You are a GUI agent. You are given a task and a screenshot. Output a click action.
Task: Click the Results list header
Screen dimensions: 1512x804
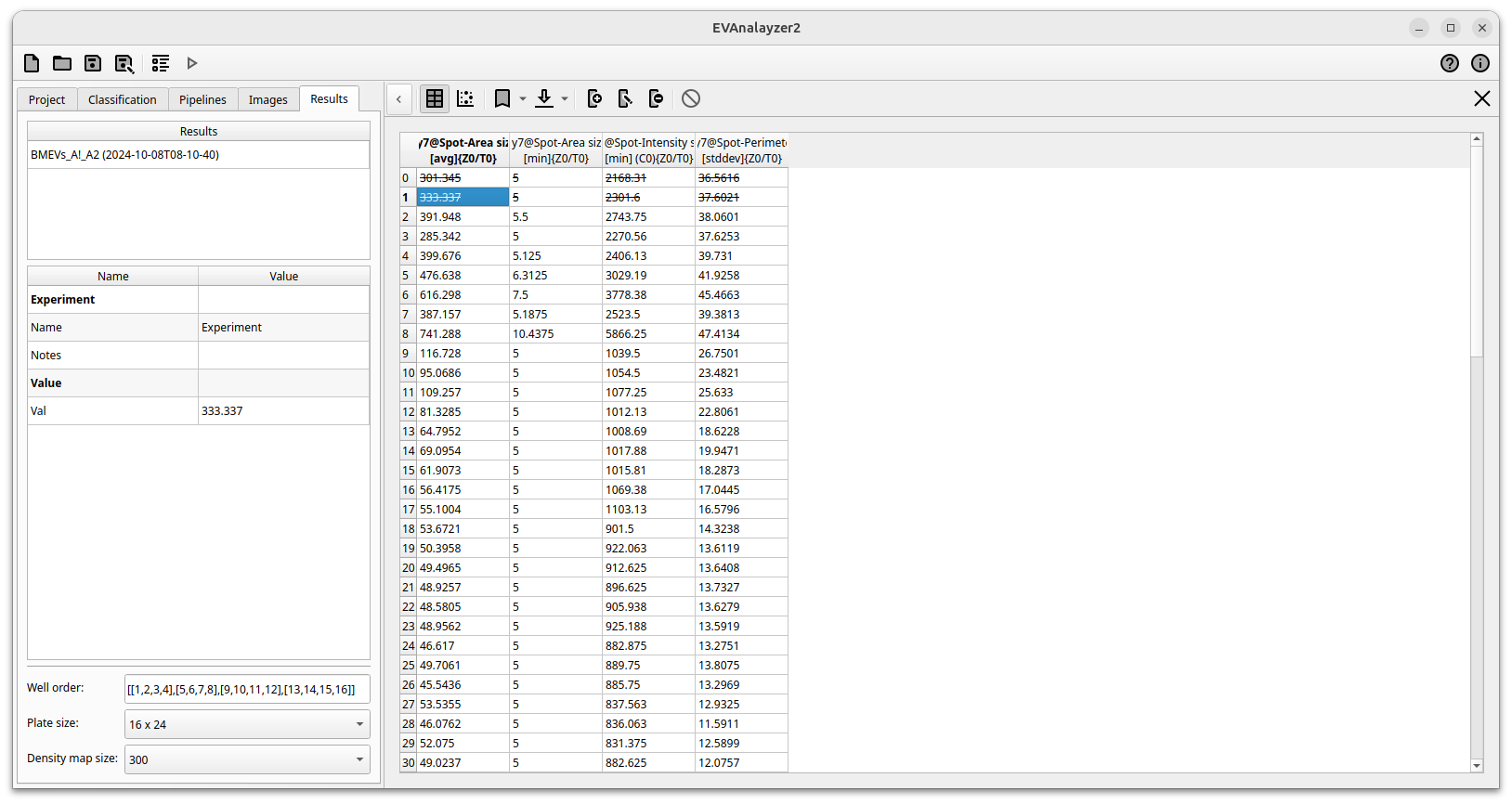point(199,132)
